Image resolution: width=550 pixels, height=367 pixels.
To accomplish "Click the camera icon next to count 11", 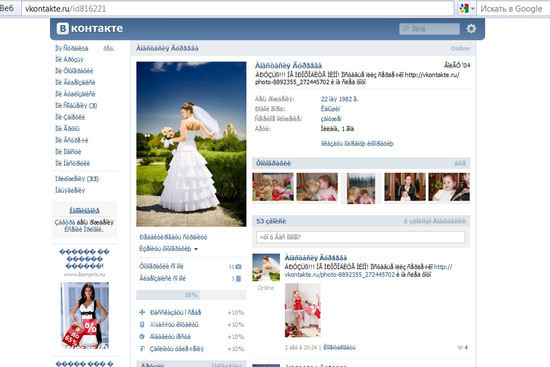I will 239,267.
